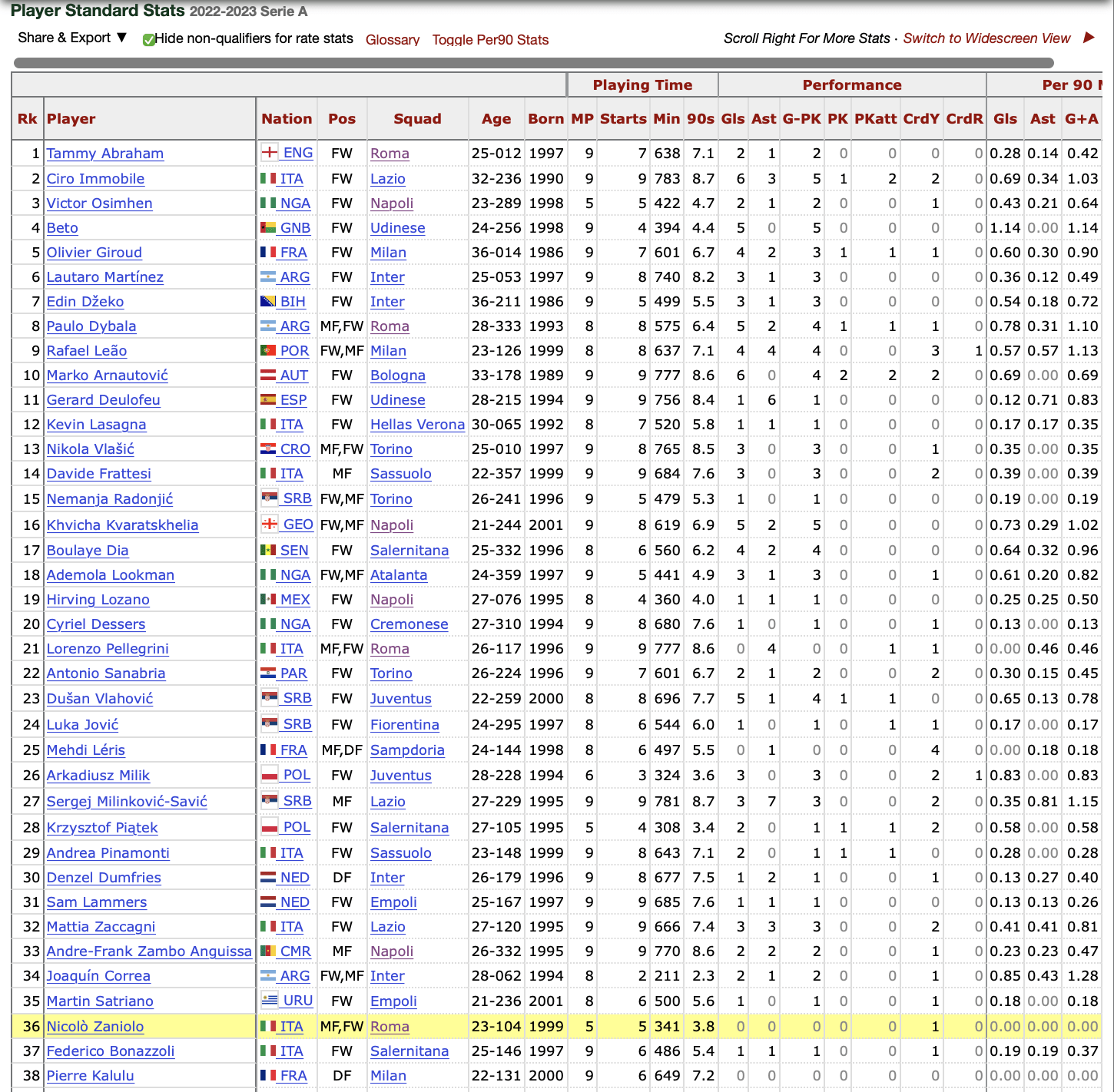Click the Portugal flag for Rafael Leão
The image size is (1114, 1092).
268,350
